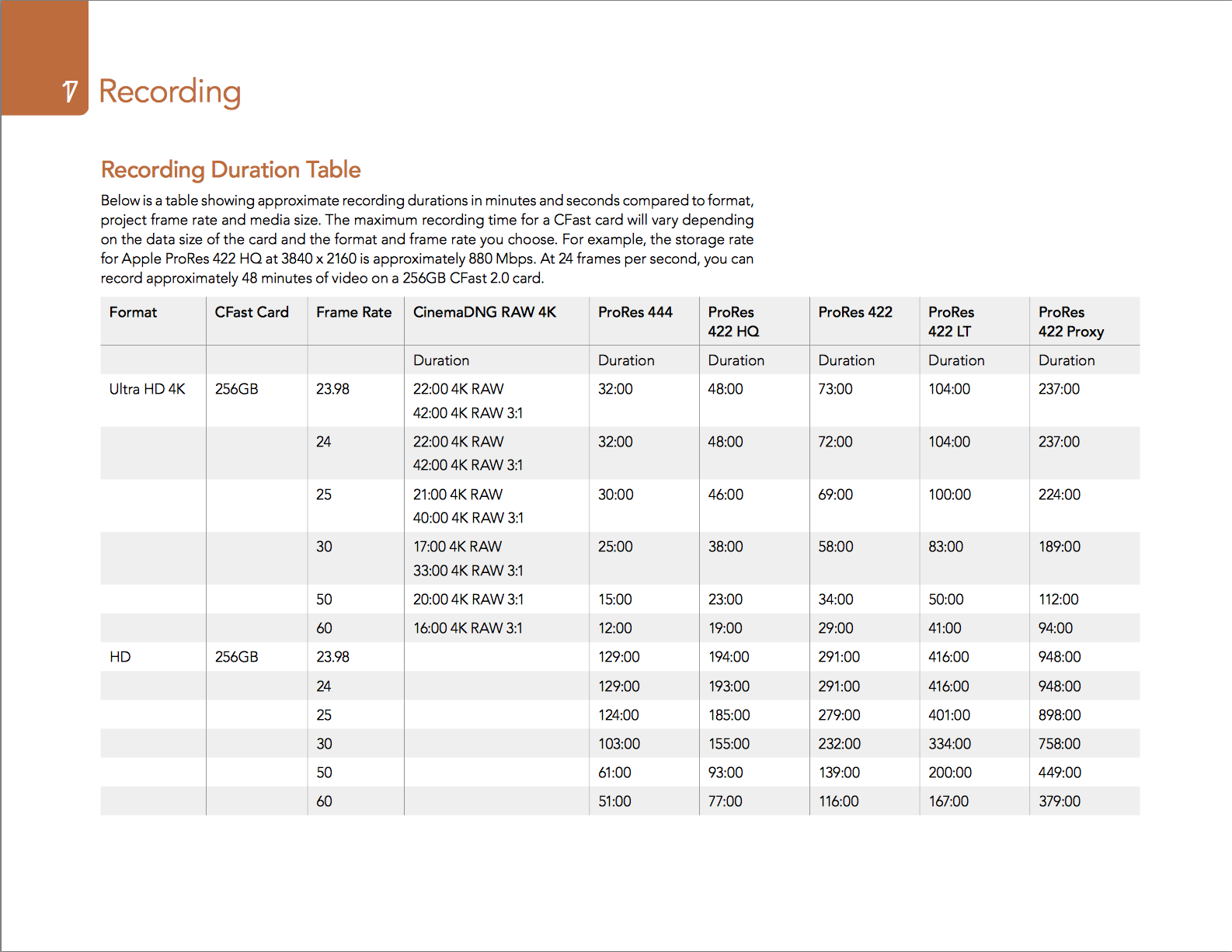Viewport: 1232px width, 952px height.
Task: Click the HD format row label
Action: click(120, 657)
